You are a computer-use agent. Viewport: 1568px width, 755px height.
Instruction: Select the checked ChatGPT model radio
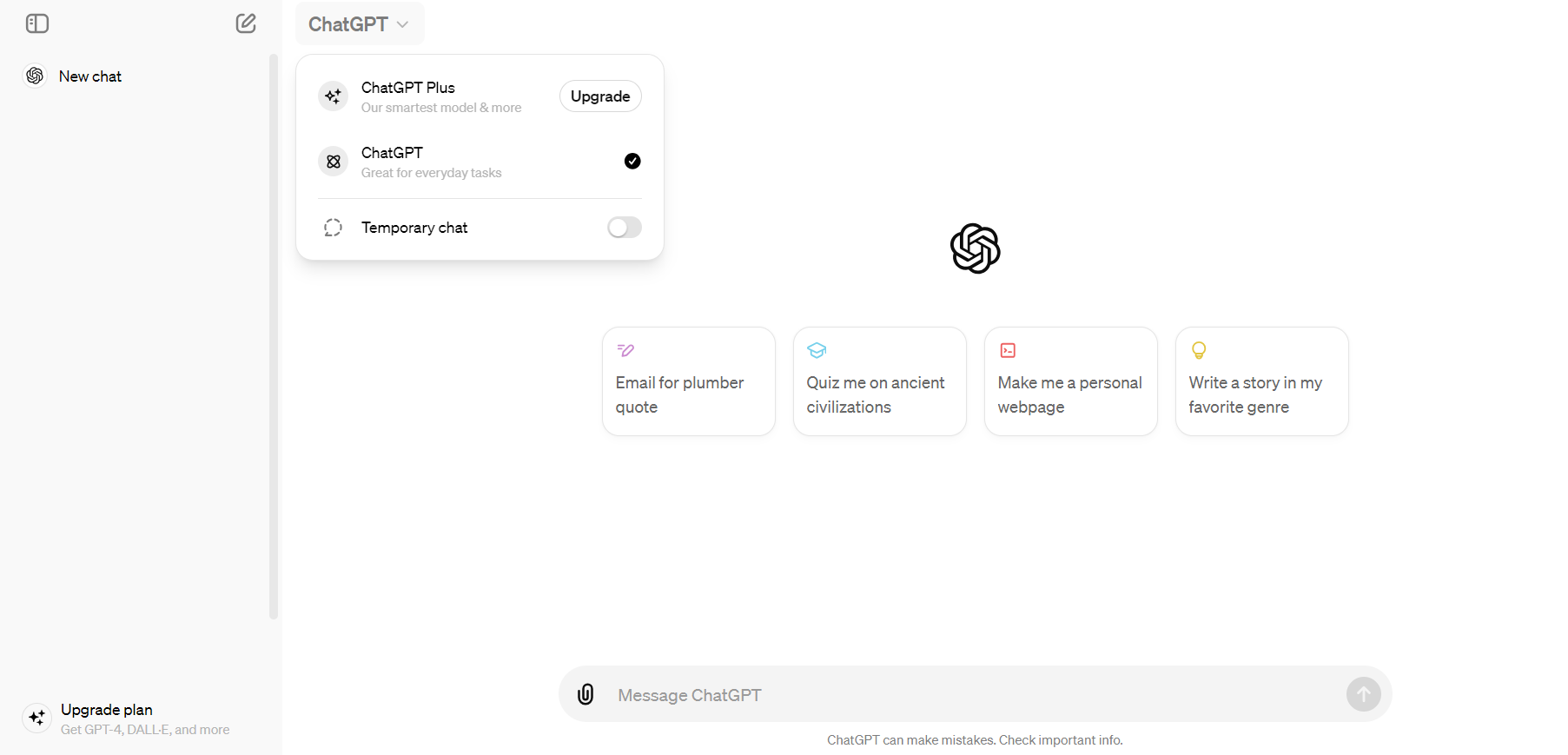coord(632,161)
